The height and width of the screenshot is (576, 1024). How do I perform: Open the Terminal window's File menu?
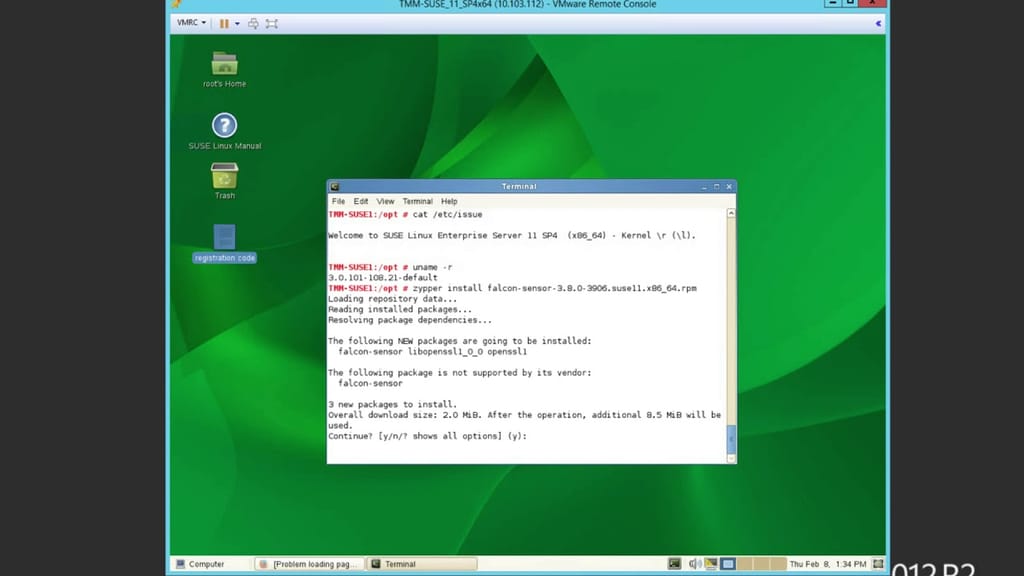tap(338, 201)
